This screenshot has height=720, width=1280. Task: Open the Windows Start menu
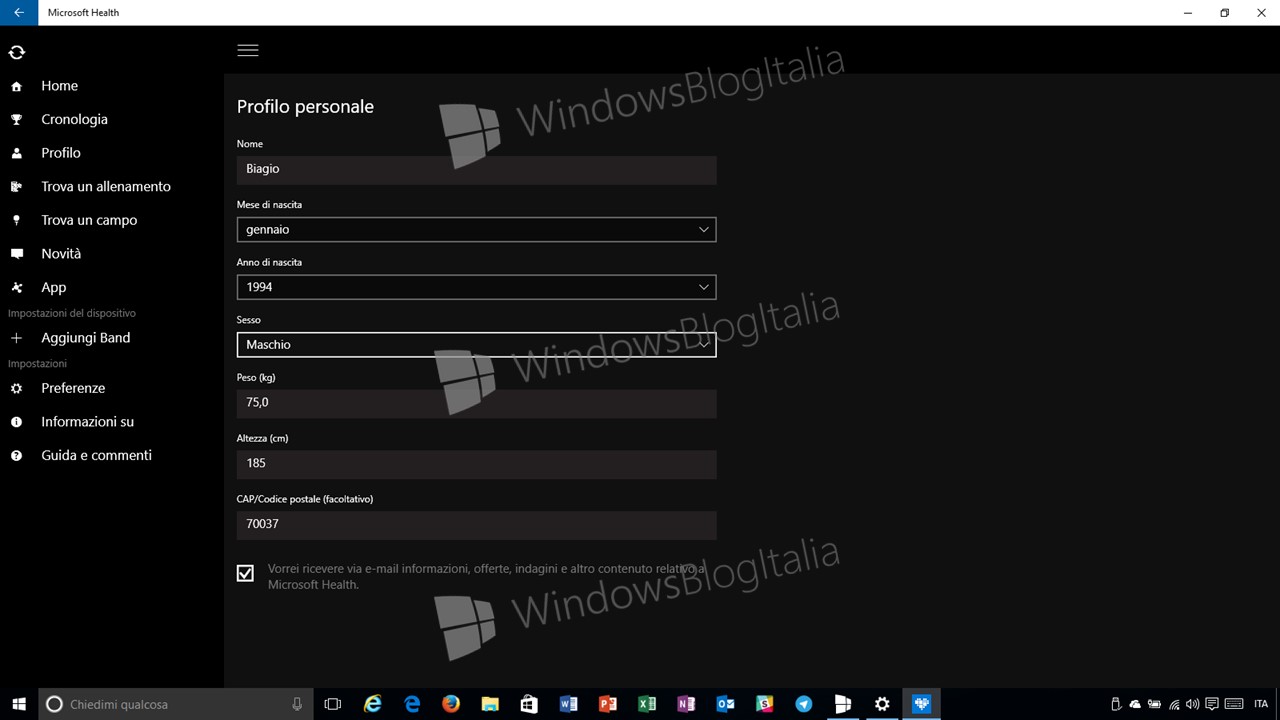tap(18, 704)
